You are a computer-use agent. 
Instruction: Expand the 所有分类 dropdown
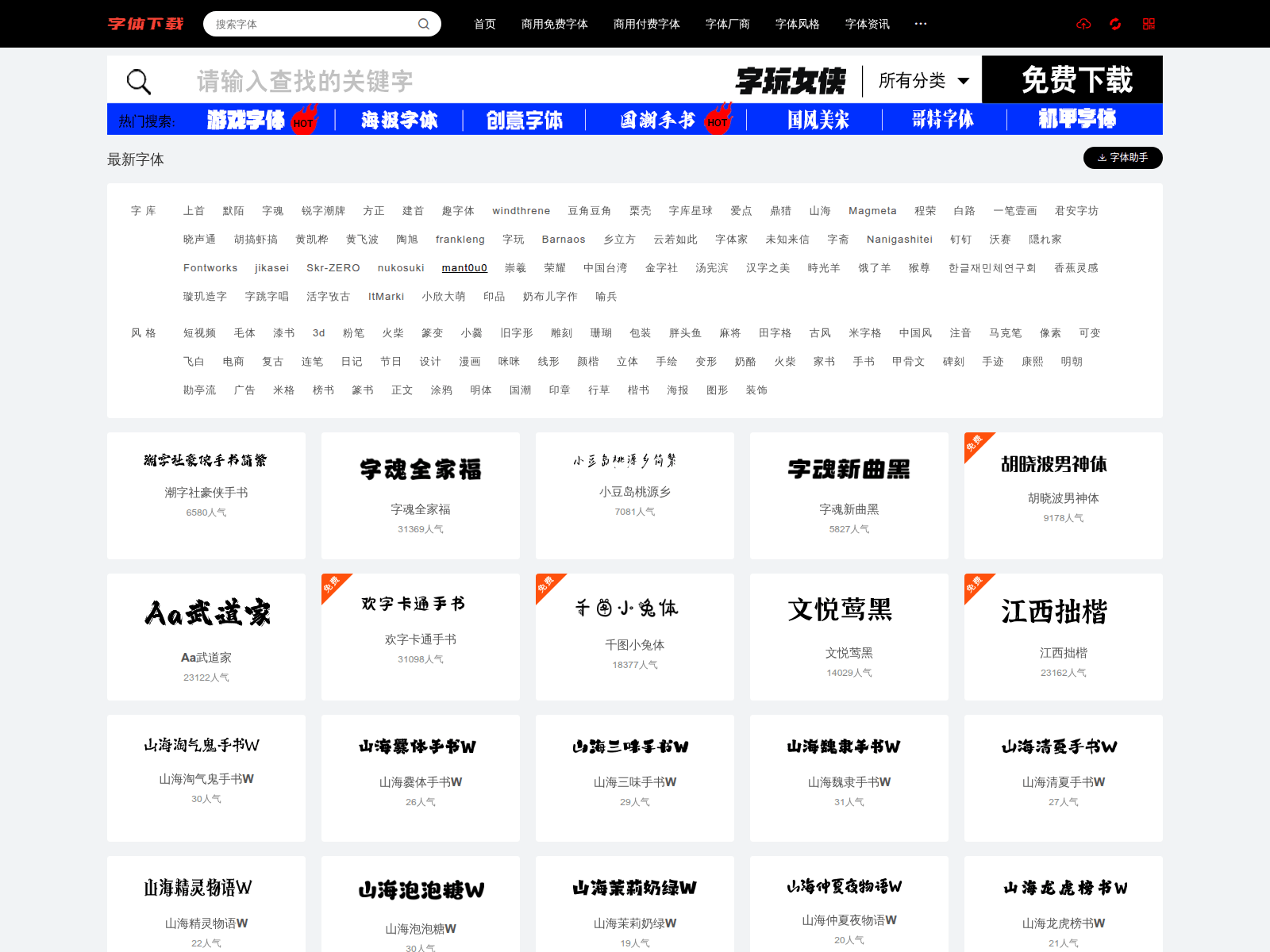coord(924,80)
